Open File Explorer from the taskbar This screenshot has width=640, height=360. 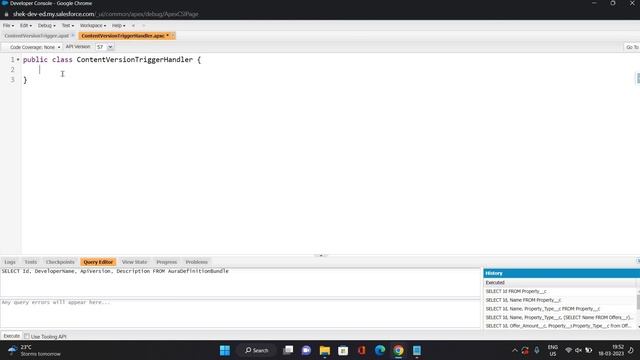coord(325,350)
